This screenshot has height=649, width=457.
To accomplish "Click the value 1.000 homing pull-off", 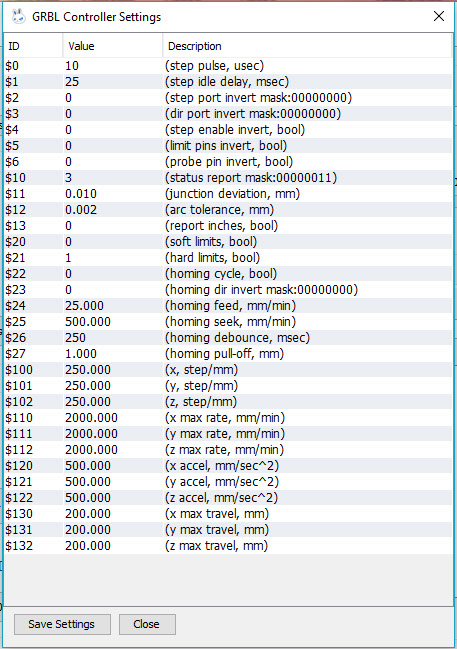I will click(x=81, y=354).
